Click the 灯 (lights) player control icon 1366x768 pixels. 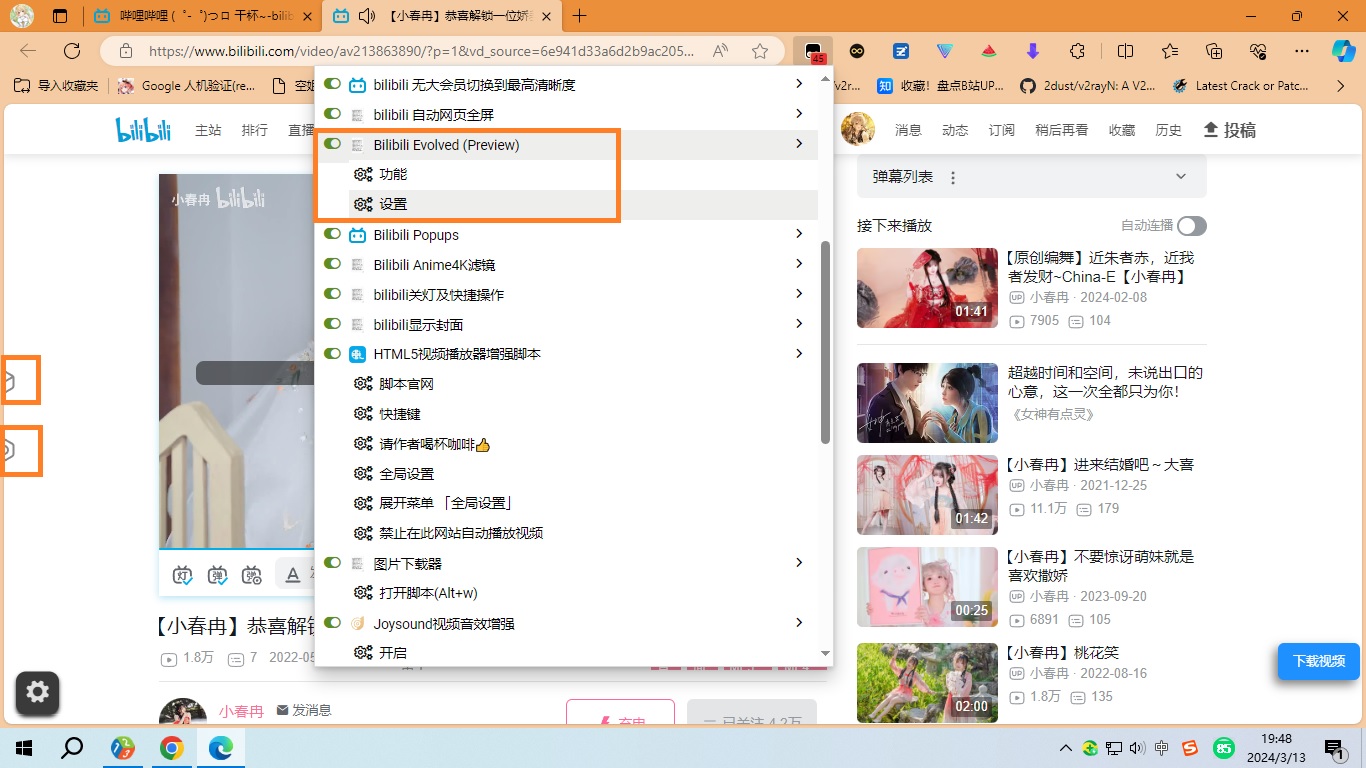coord(182,575)
